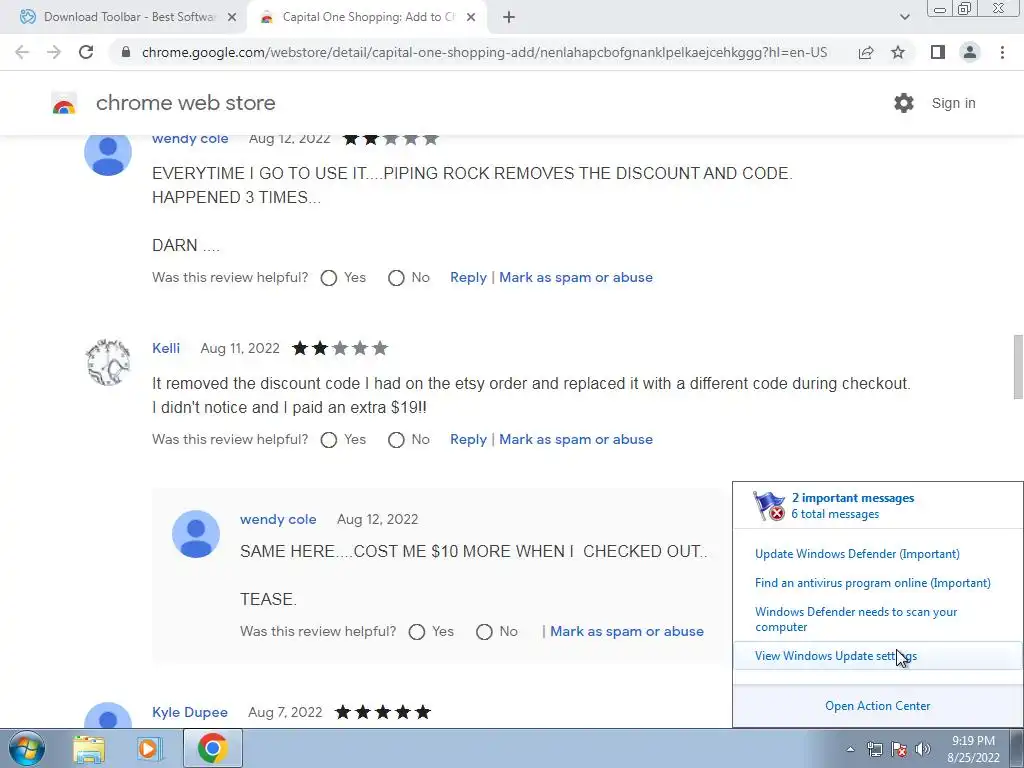Open the Chrome profile avatar menu

(970, 52)
